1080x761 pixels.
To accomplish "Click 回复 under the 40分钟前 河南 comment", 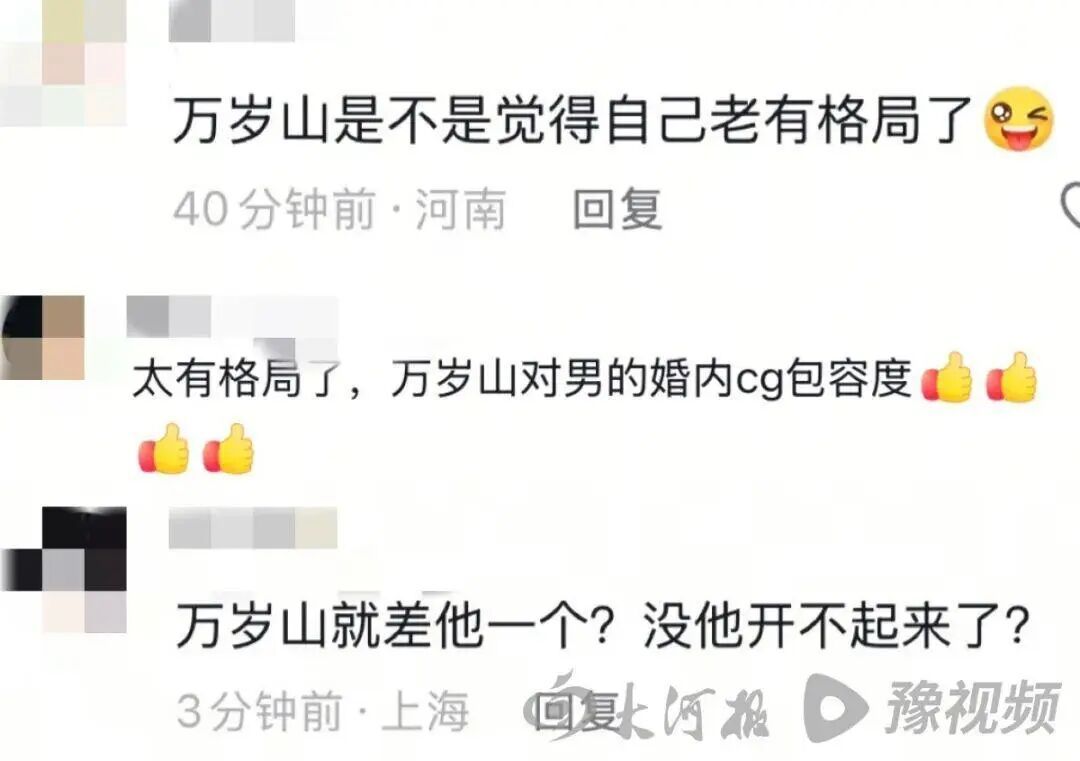I will coord(618,209).
